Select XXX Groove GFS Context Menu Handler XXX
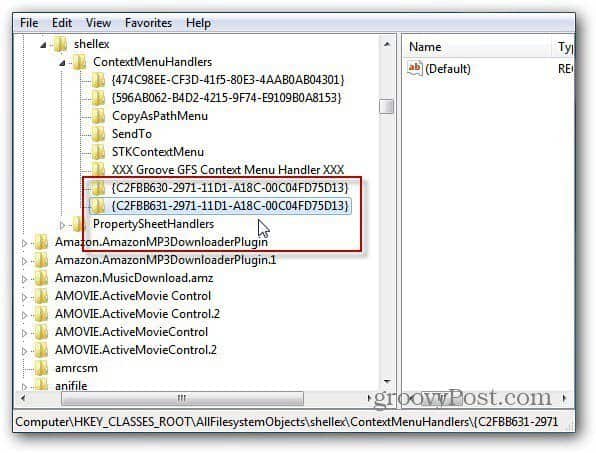596x453 pixels. pos(228,169)
